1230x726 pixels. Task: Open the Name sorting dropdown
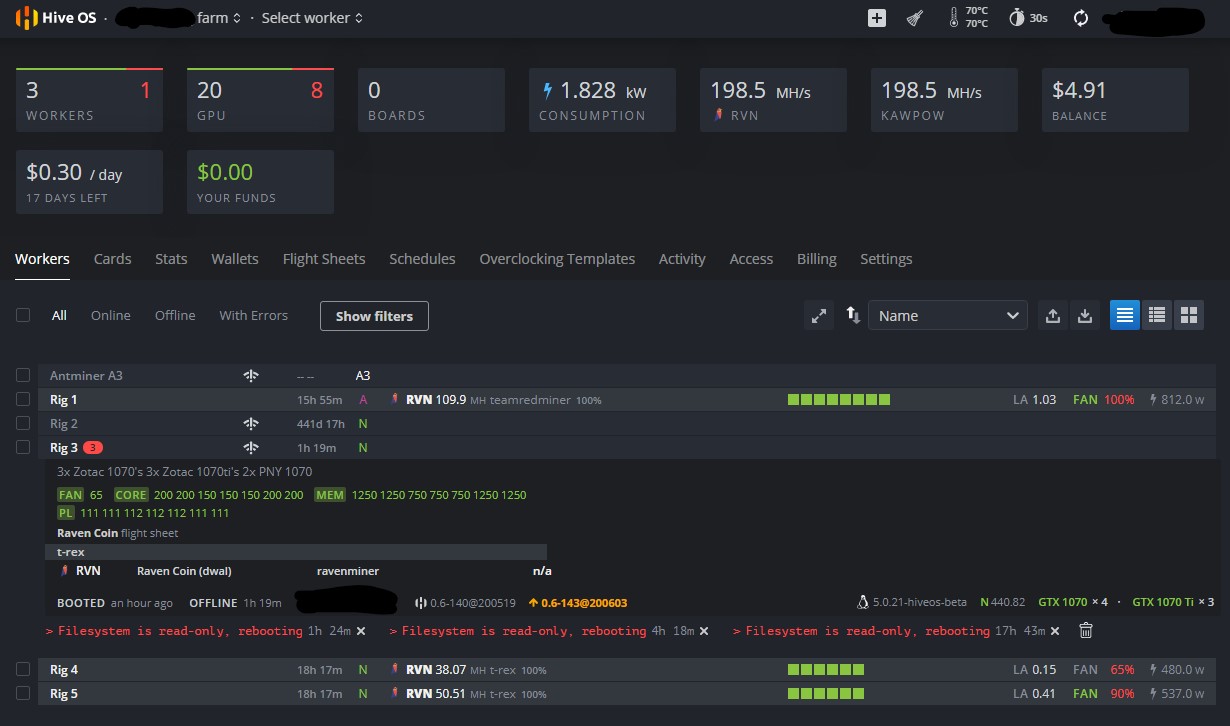946,315
